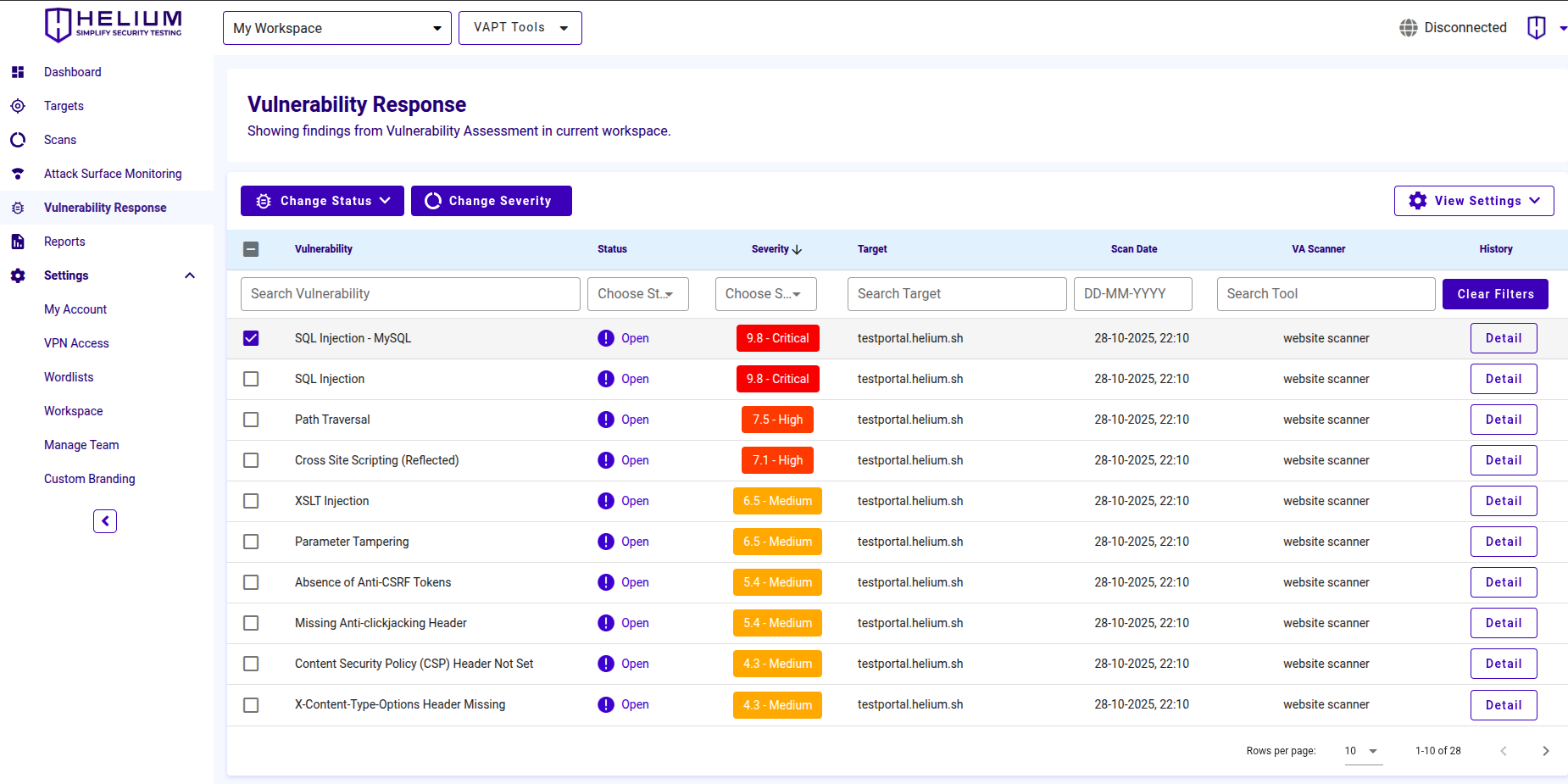Click the Clear Filters button
Image resolution: width=1568 pixels, height=784 pixels.
click(1495, 293)
